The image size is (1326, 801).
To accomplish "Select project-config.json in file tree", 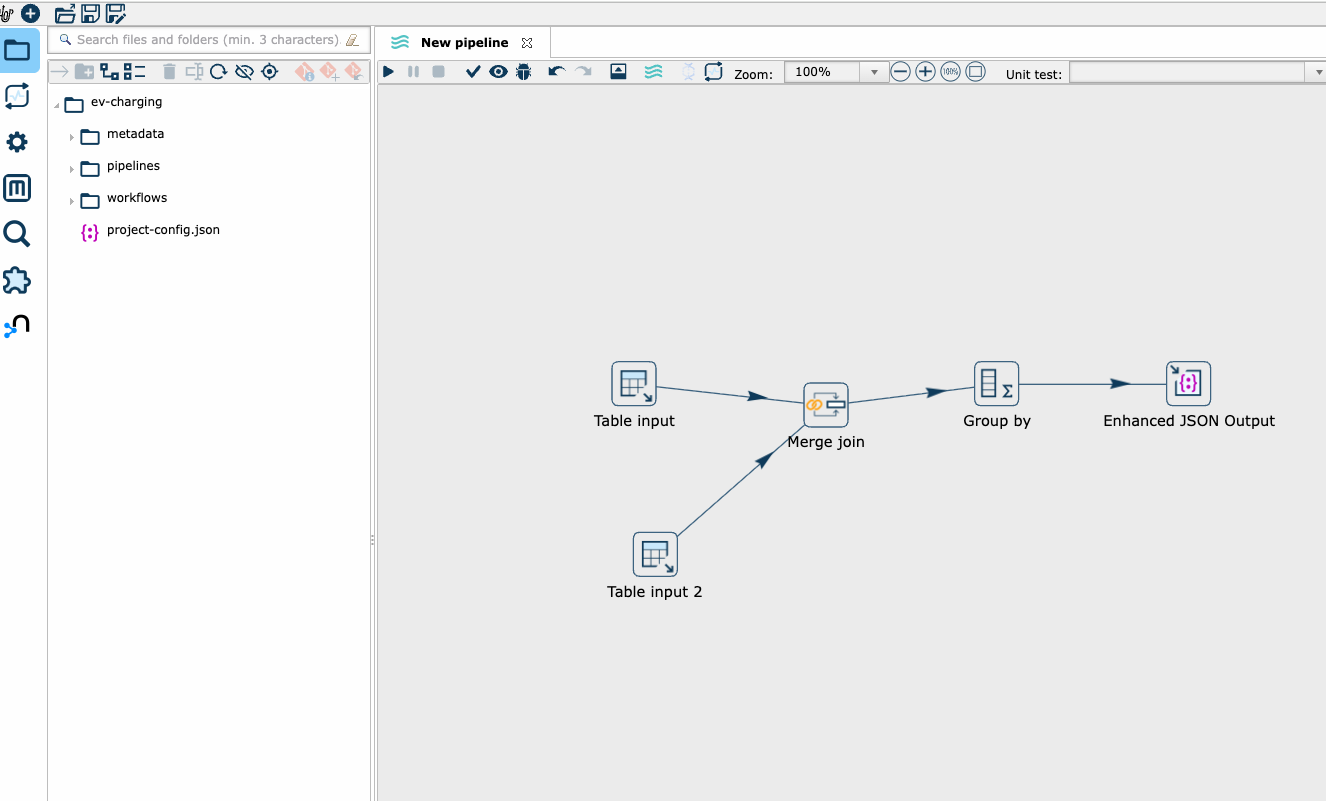I will (x=162, y=230).
